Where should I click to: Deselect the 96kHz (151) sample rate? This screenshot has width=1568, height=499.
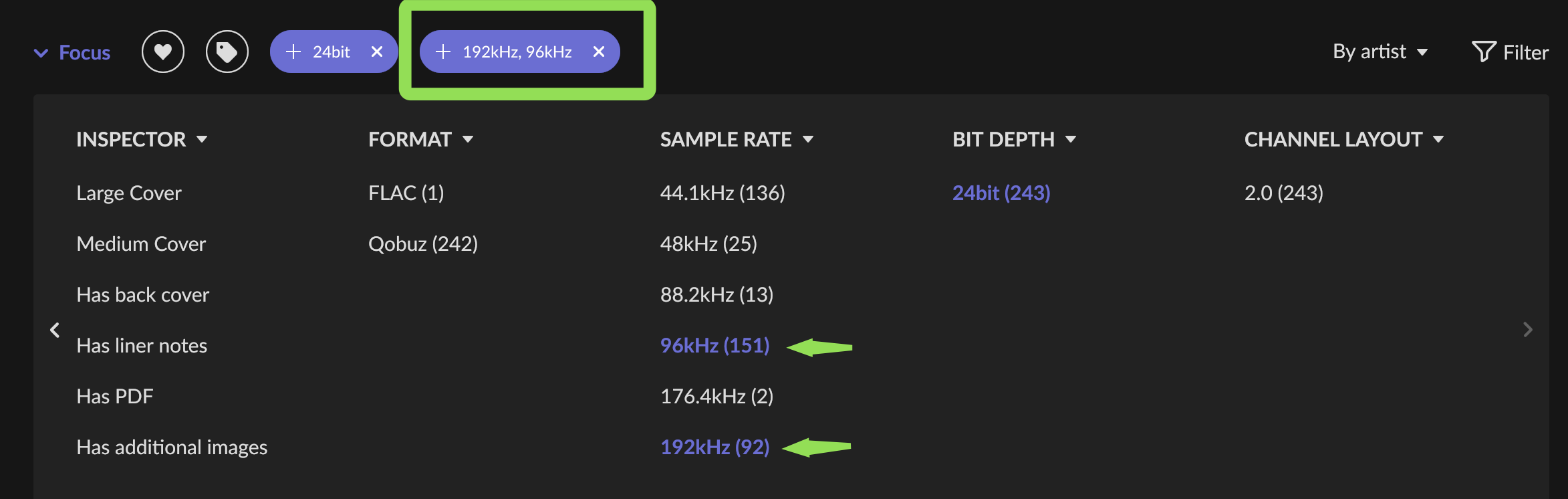click(x=714, y=345)
